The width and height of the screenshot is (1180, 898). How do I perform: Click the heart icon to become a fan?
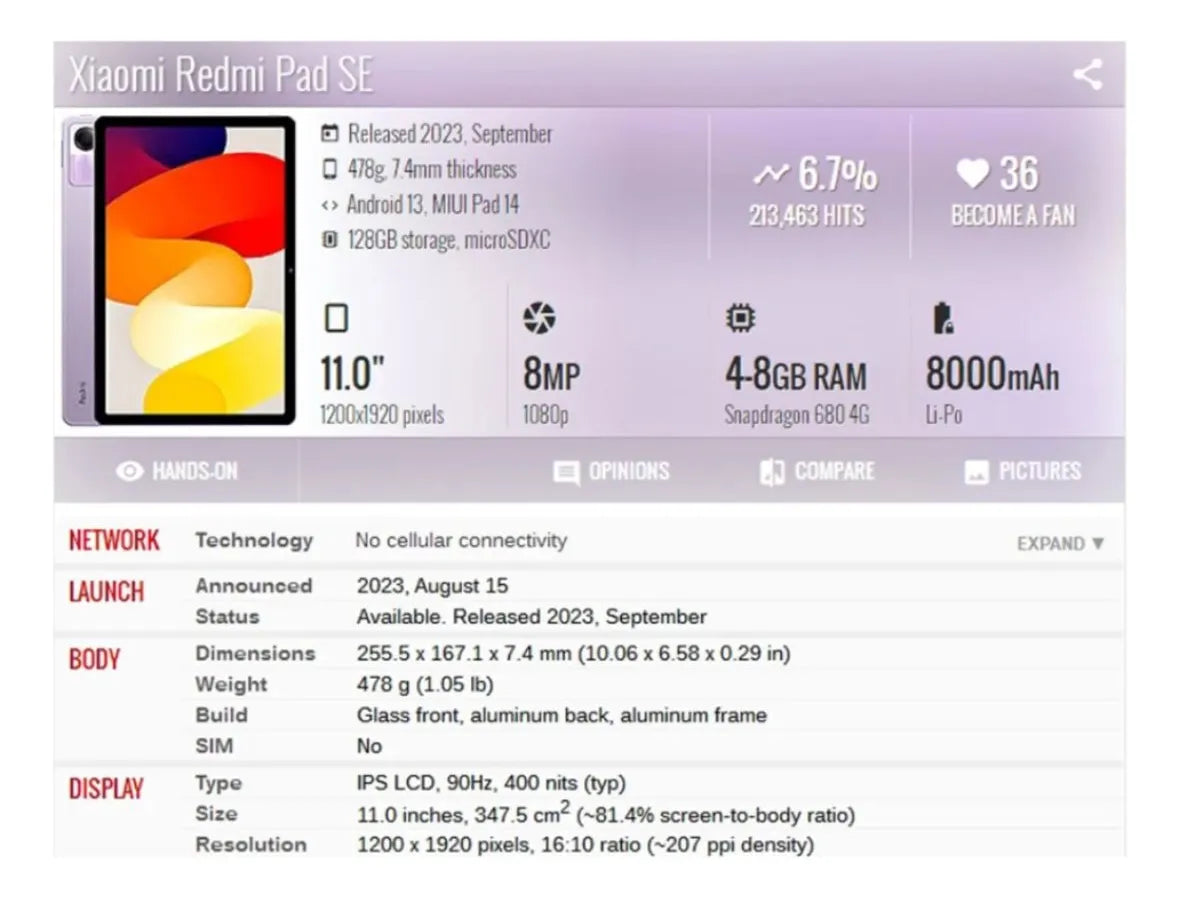(971, 174)
